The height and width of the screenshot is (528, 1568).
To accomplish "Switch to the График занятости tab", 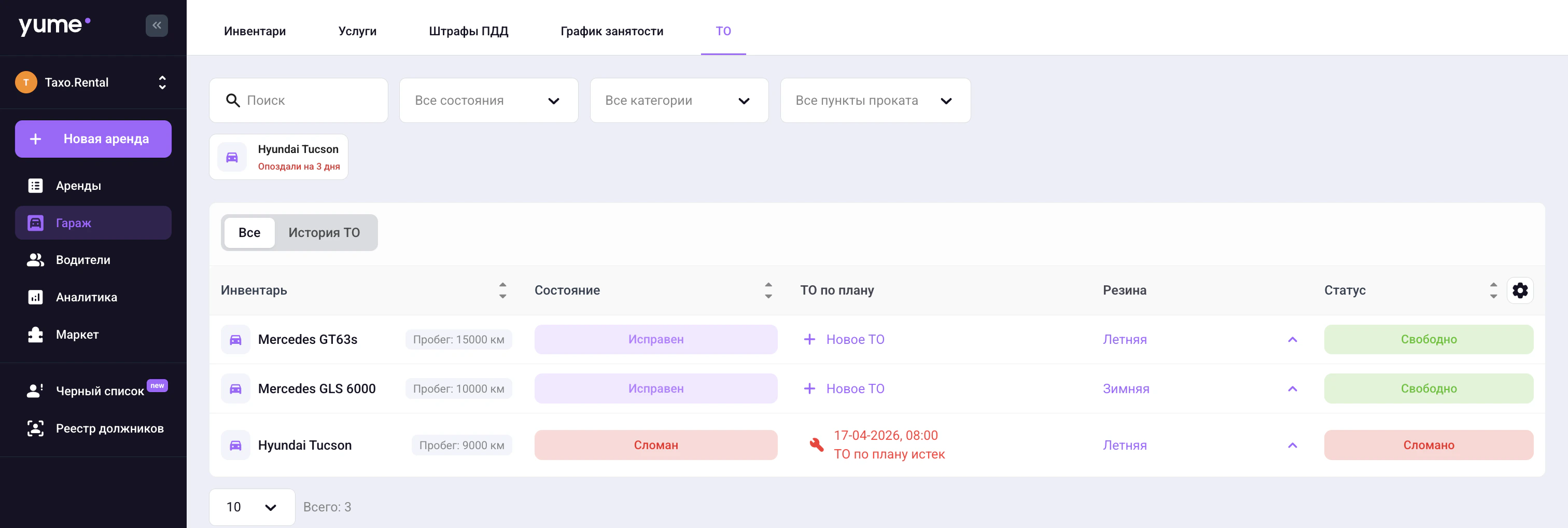I will pos(612,31).
